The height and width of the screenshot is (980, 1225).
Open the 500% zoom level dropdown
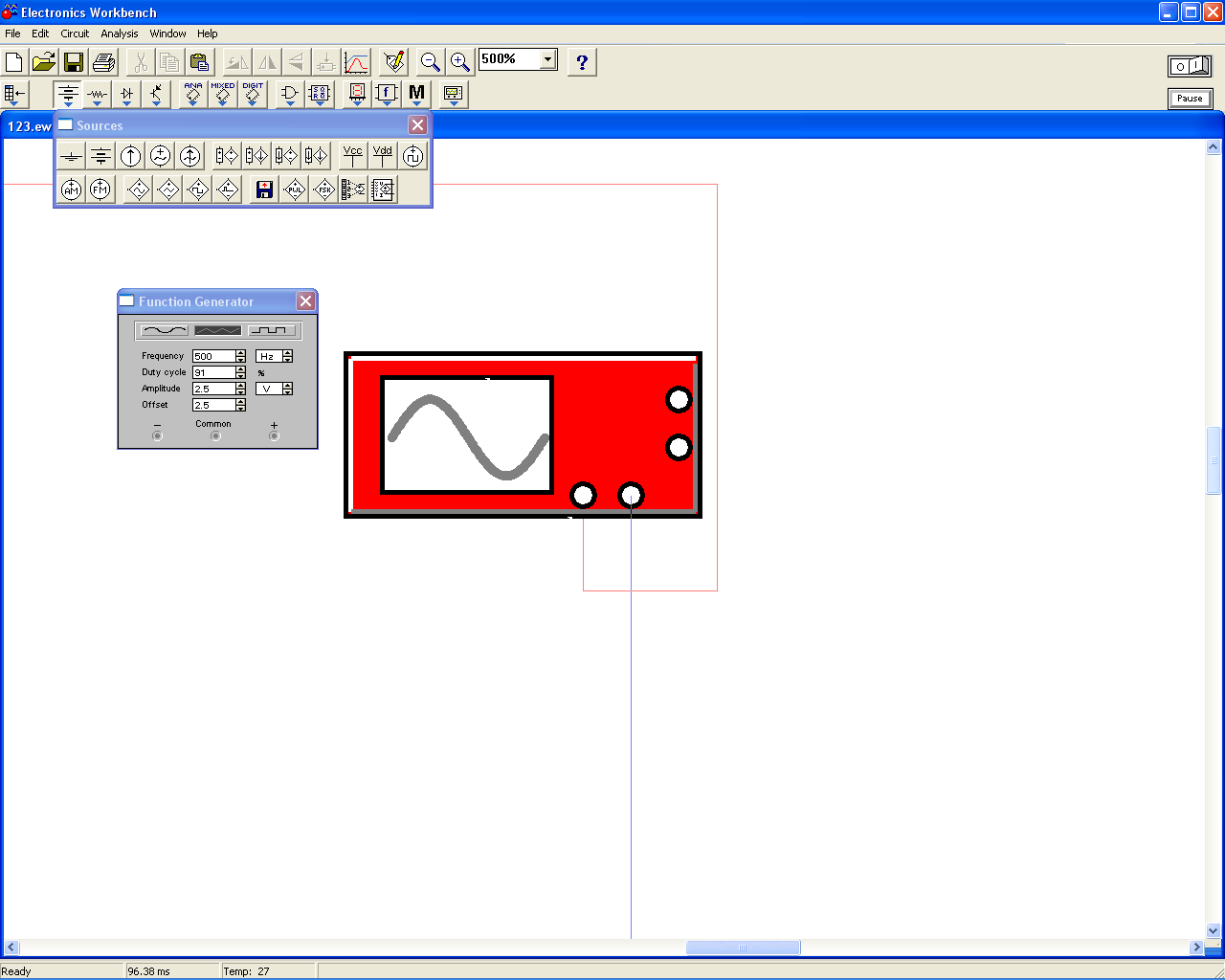tap(547, 59)
